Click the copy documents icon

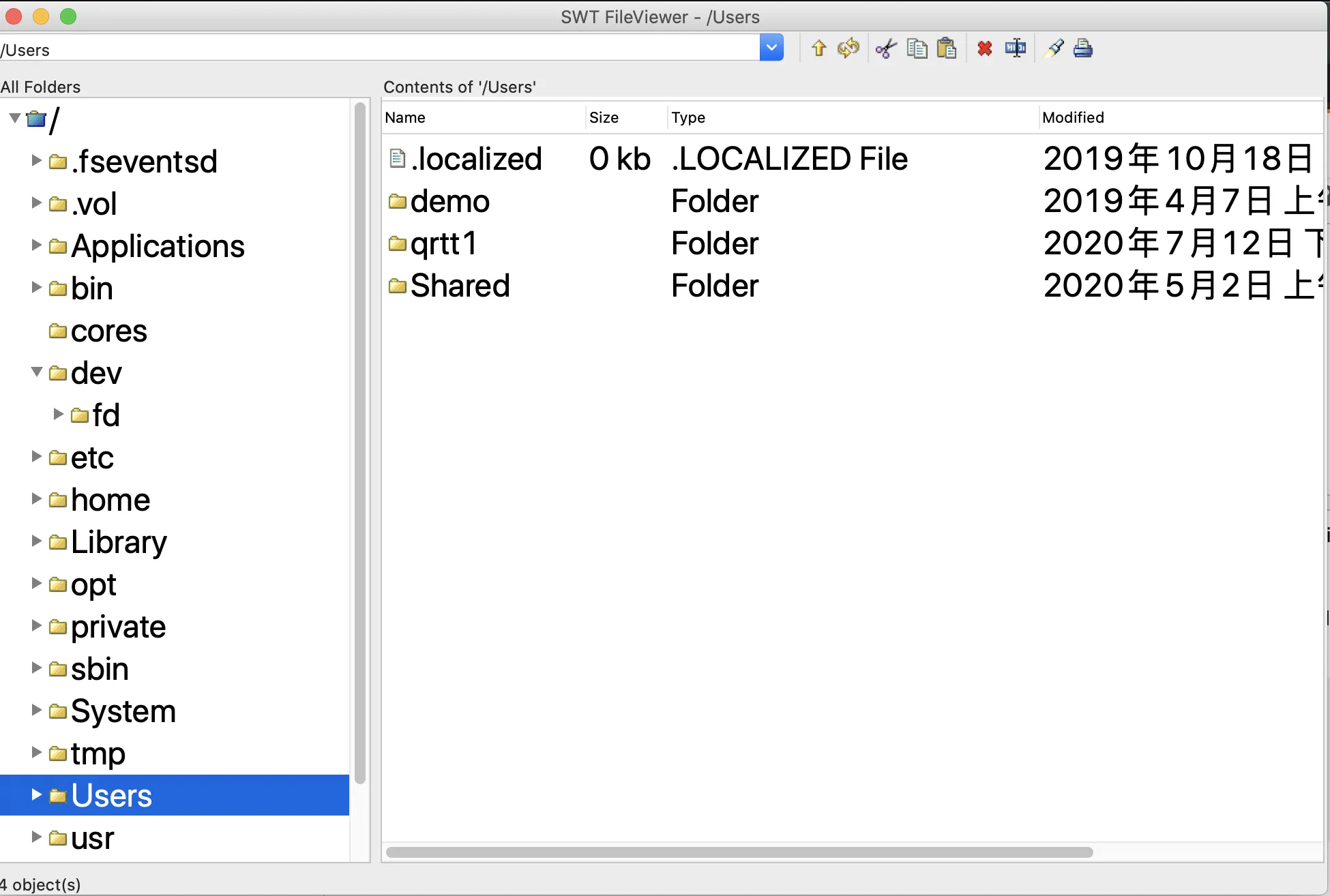917,48
